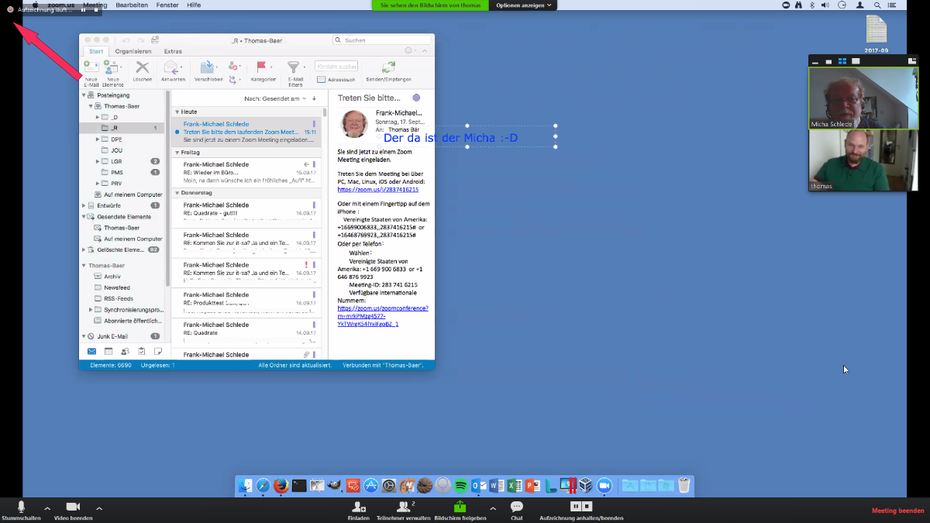Click the Neue E-Mail icon in Outlook
930x523 pixels.
click(x=91, y=66)
